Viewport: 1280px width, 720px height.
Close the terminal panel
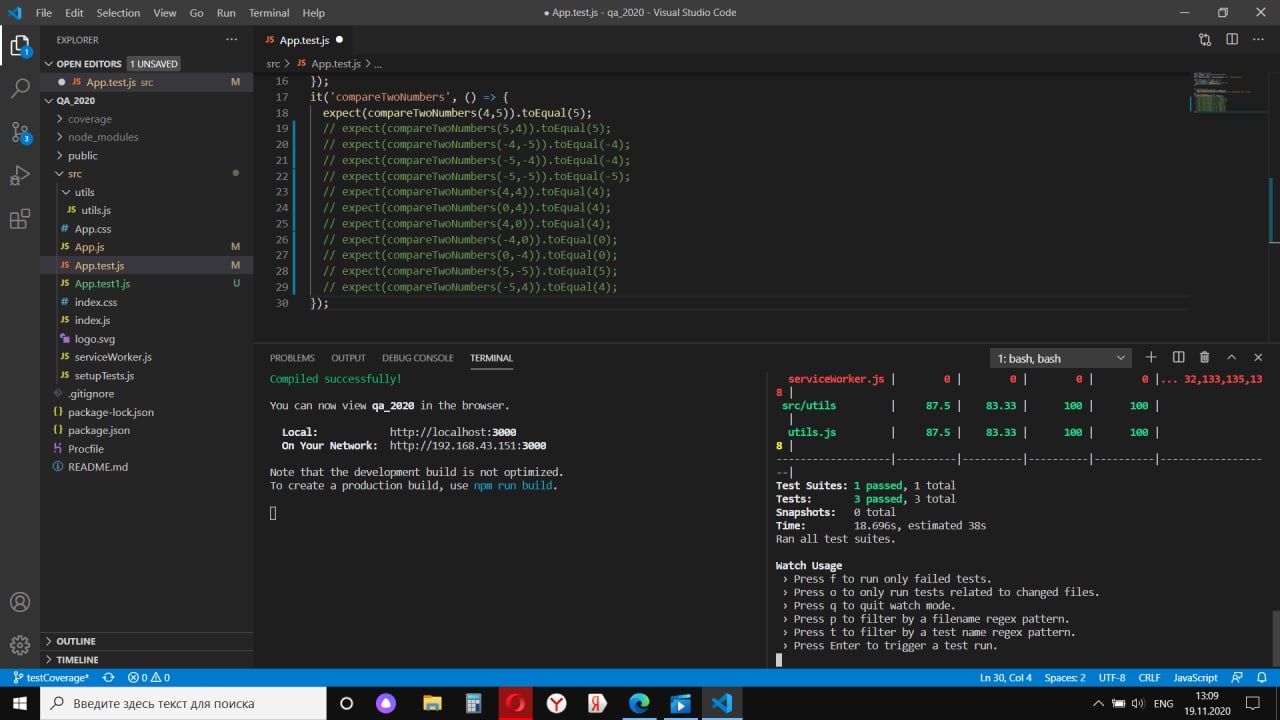[x=1258, y=357]
